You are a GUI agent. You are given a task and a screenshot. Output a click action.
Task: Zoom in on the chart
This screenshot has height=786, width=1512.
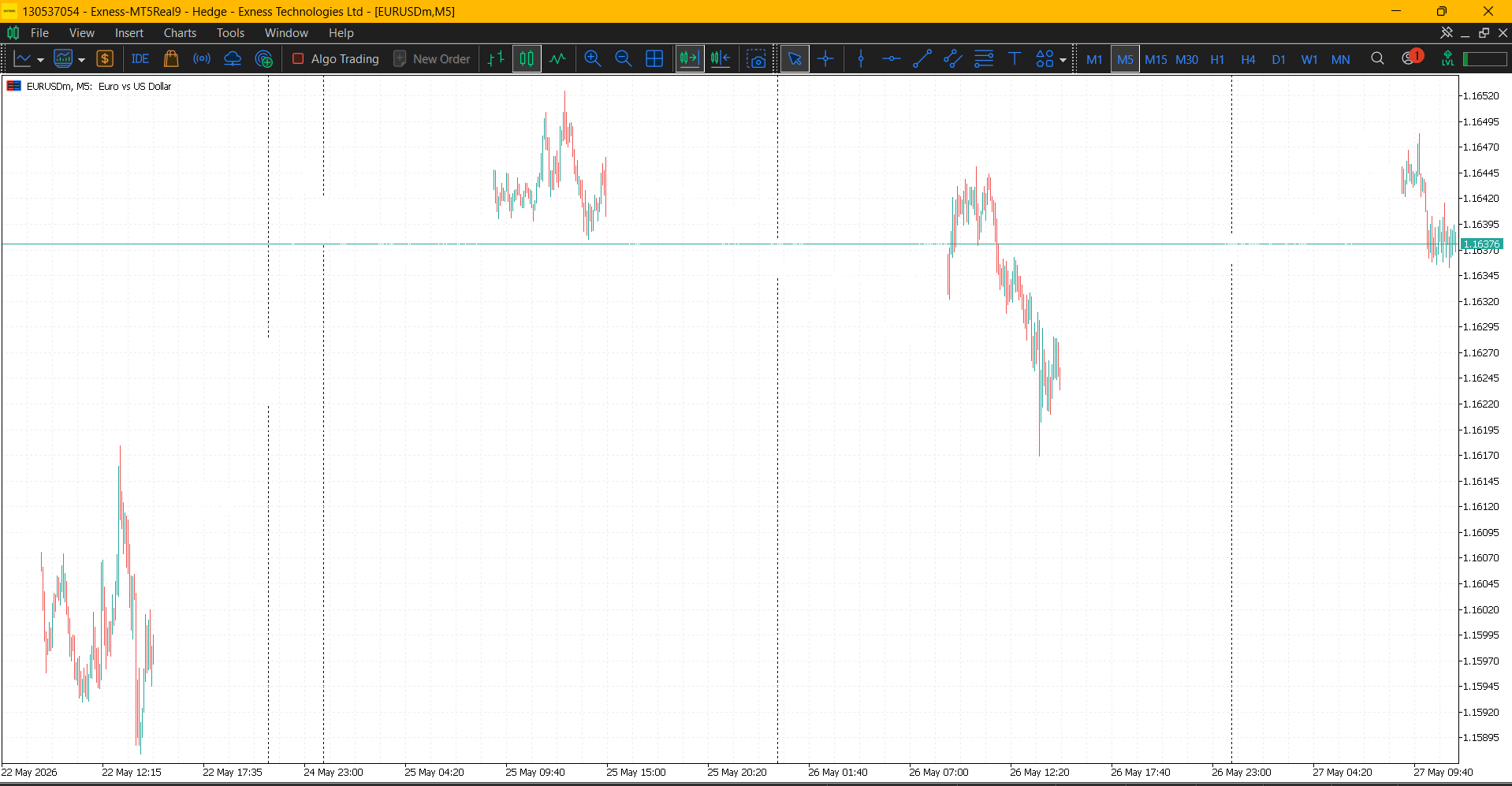[x=593, y=59]
